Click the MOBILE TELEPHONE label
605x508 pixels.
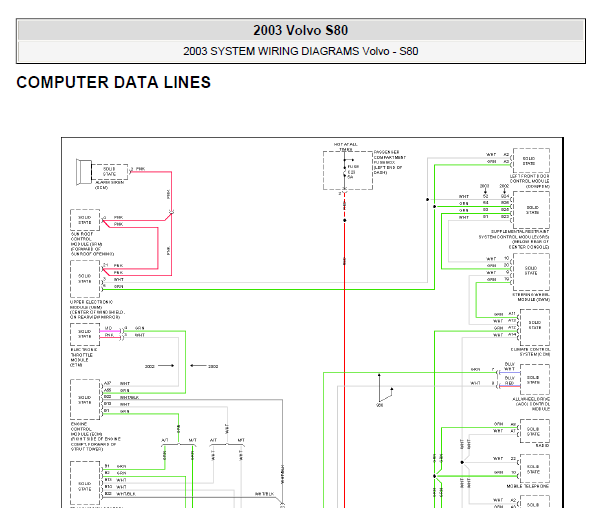(x=528, y=486)
